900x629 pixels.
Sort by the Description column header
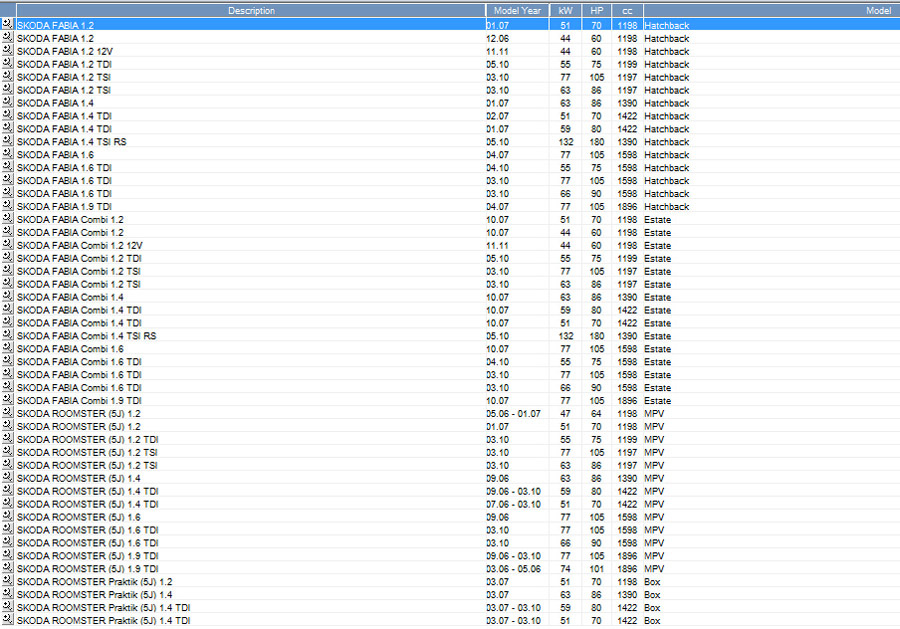point(251,10)
